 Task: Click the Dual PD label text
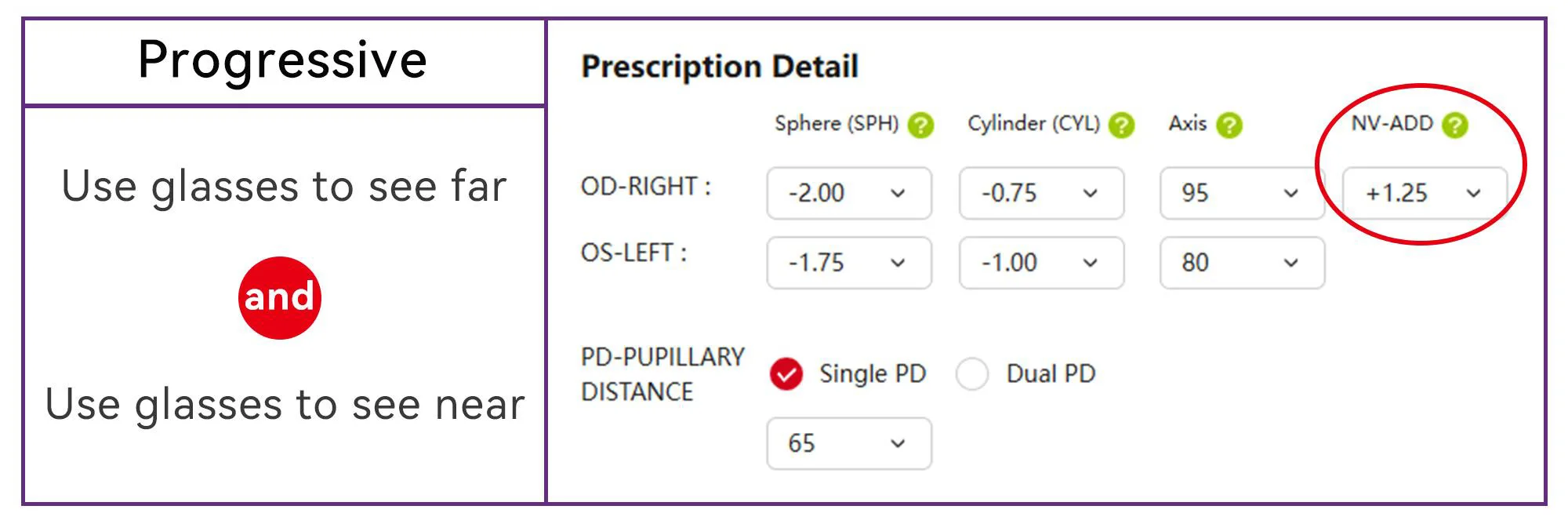[x=1051, y=374]
